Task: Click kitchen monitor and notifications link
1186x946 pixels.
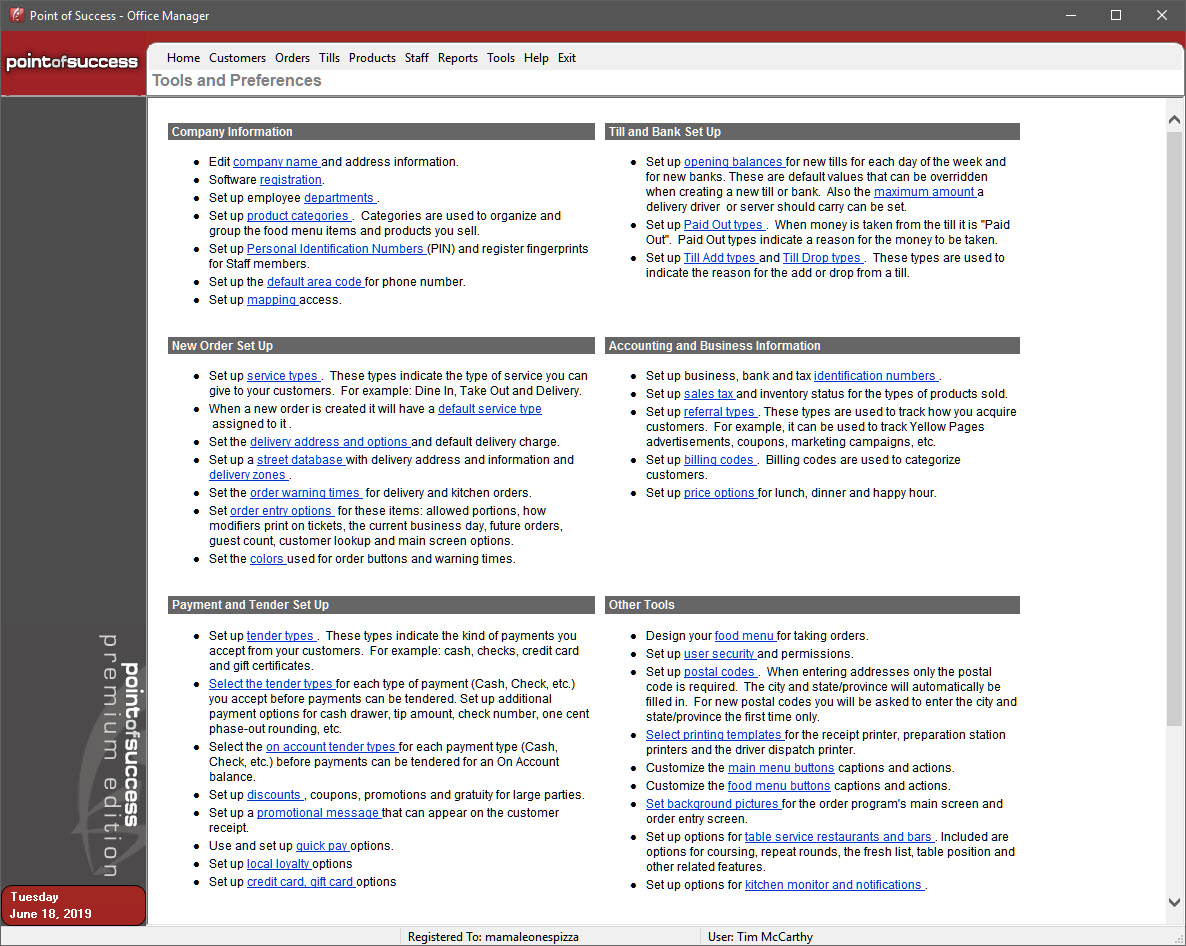Action: click(834, 886)
